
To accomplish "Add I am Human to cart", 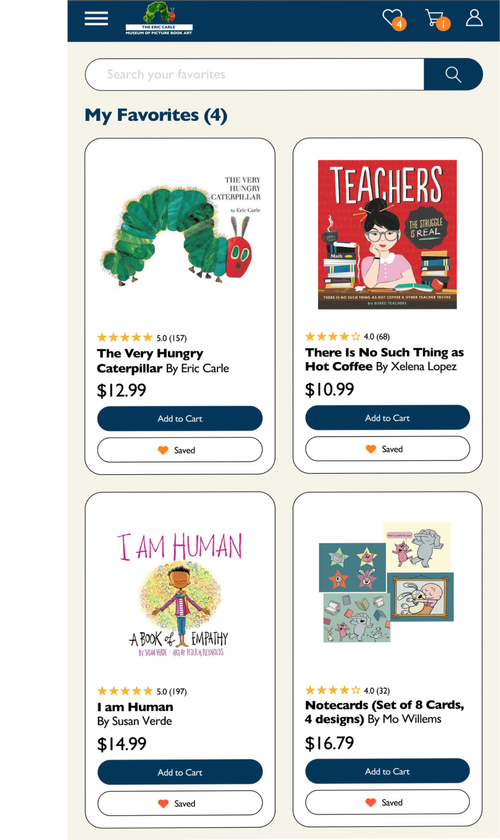I will 180,772.
